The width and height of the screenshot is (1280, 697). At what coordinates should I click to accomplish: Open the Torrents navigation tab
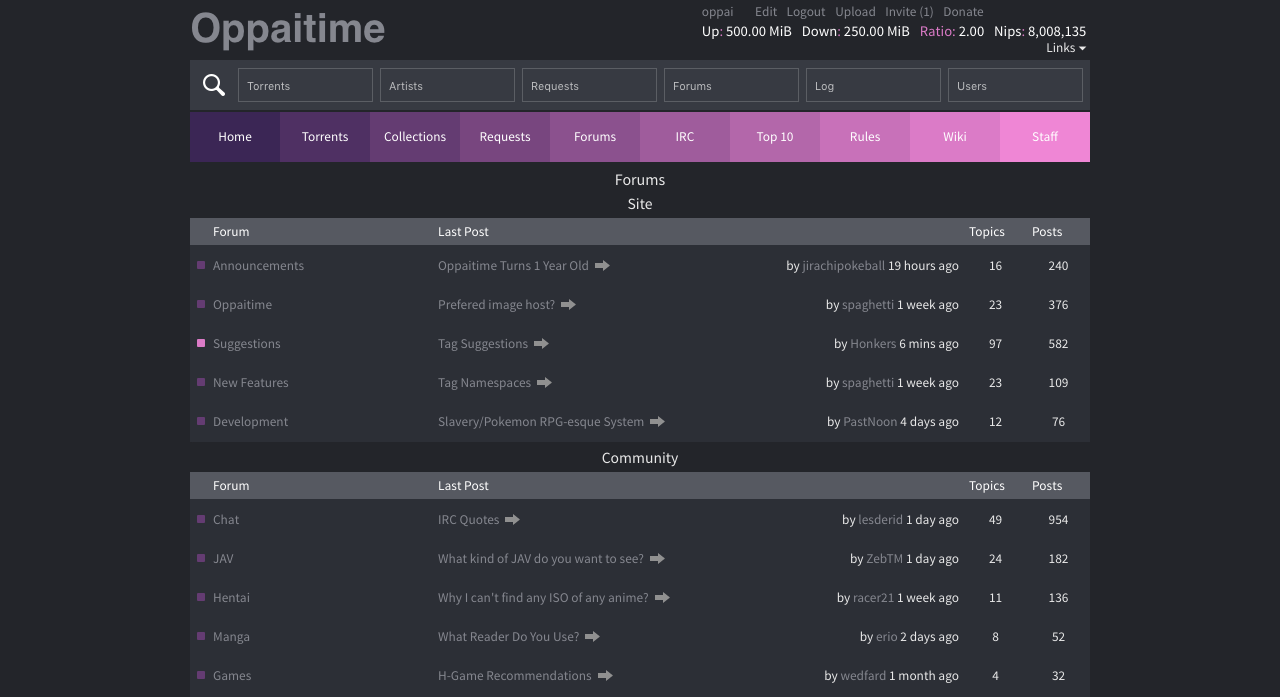point(325,137)
